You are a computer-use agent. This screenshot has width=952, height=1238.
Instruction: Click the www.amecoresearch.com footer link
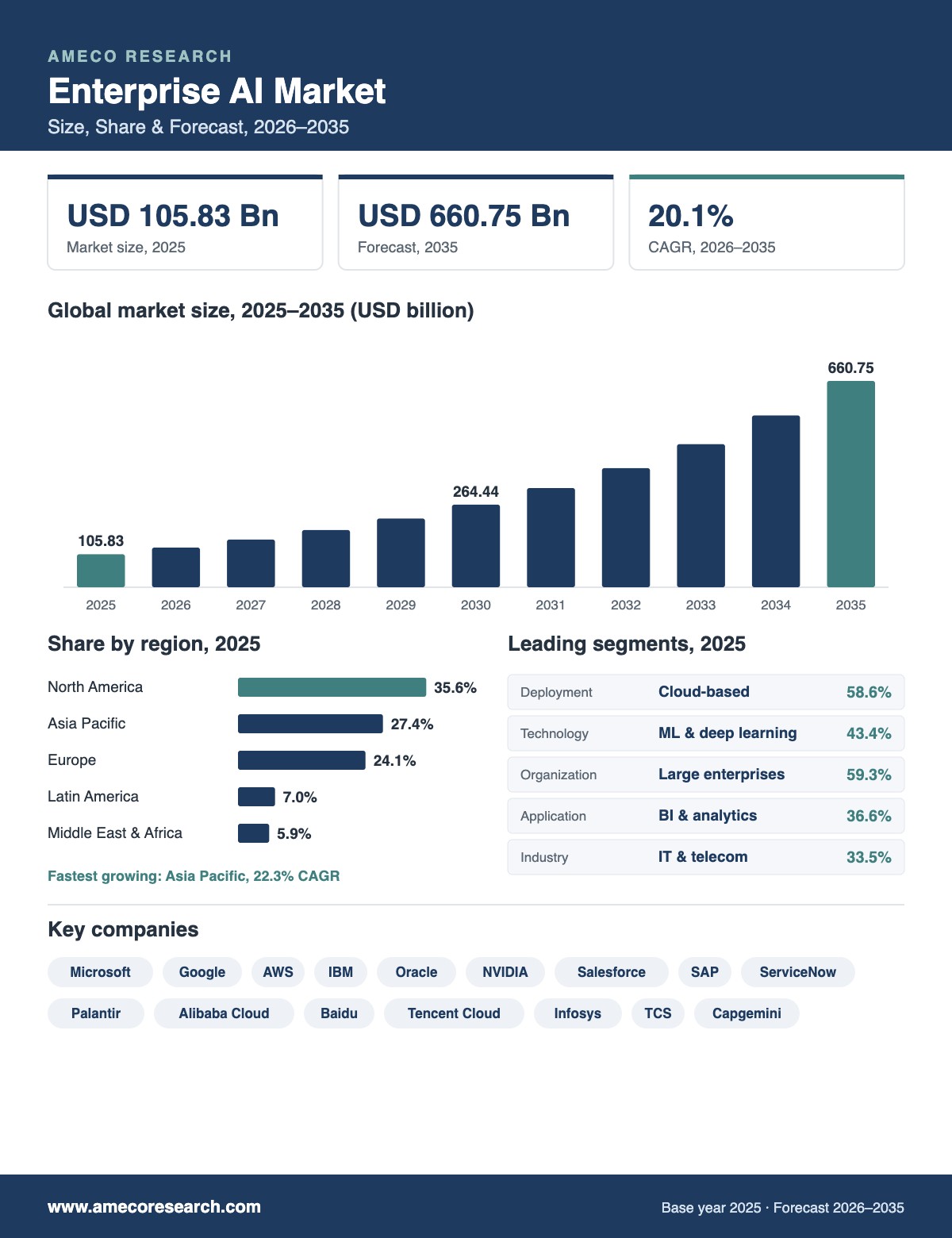click(154, 1207)
